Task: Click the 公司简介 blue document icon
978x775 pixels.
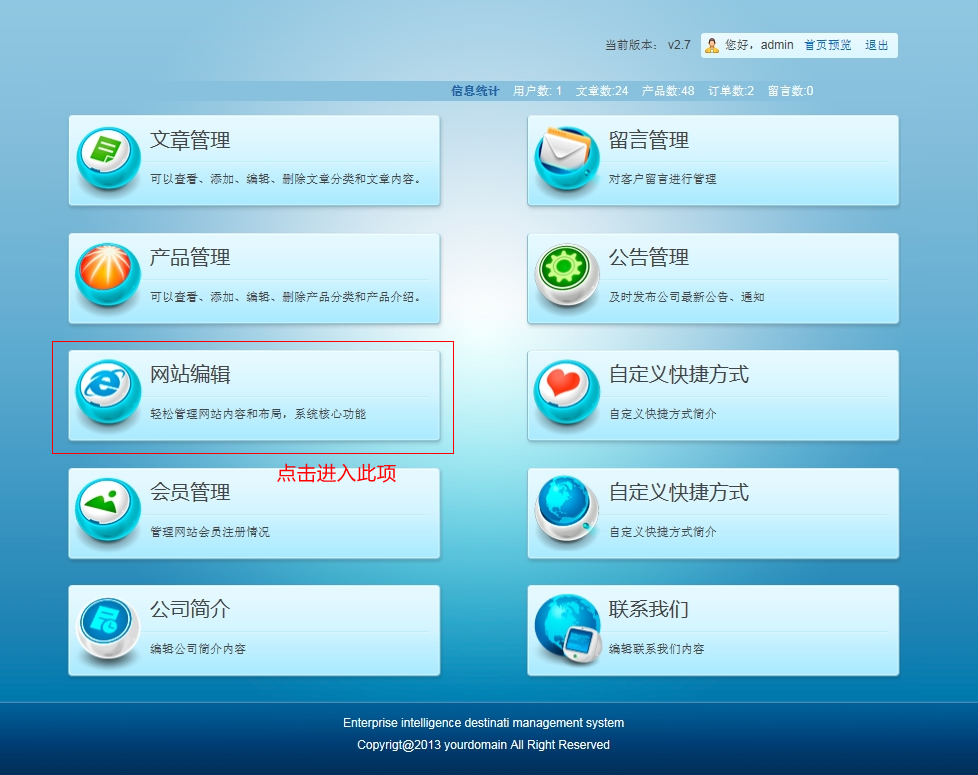Action: [107, 628]
